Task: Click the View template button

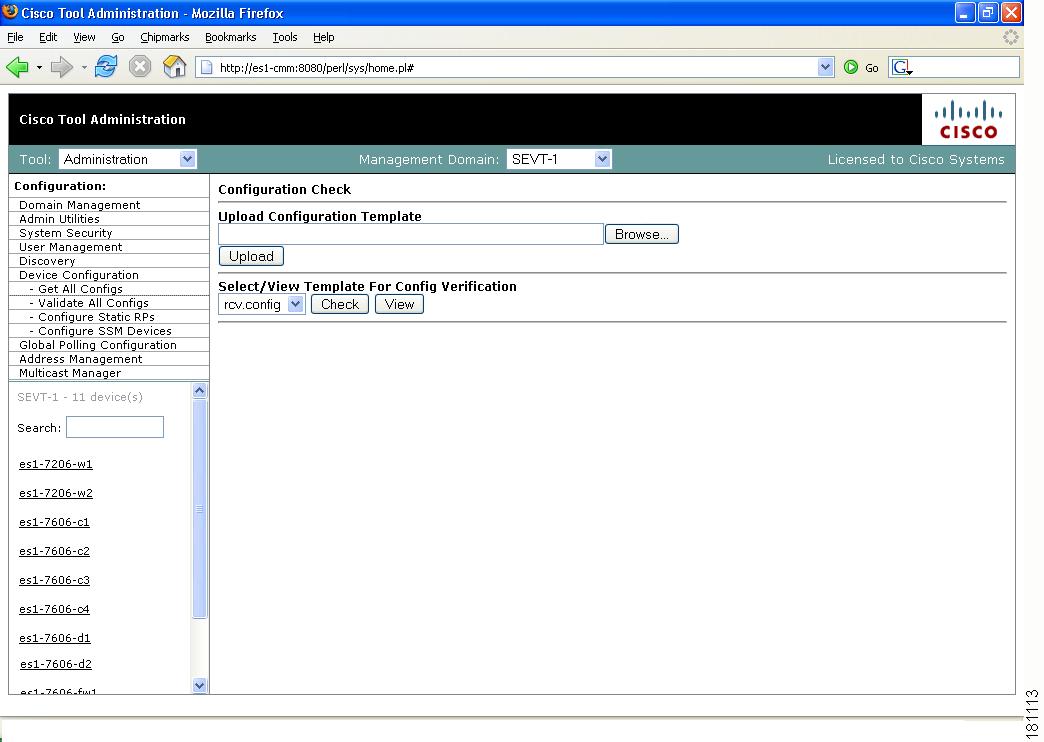Action: (399, 304)
